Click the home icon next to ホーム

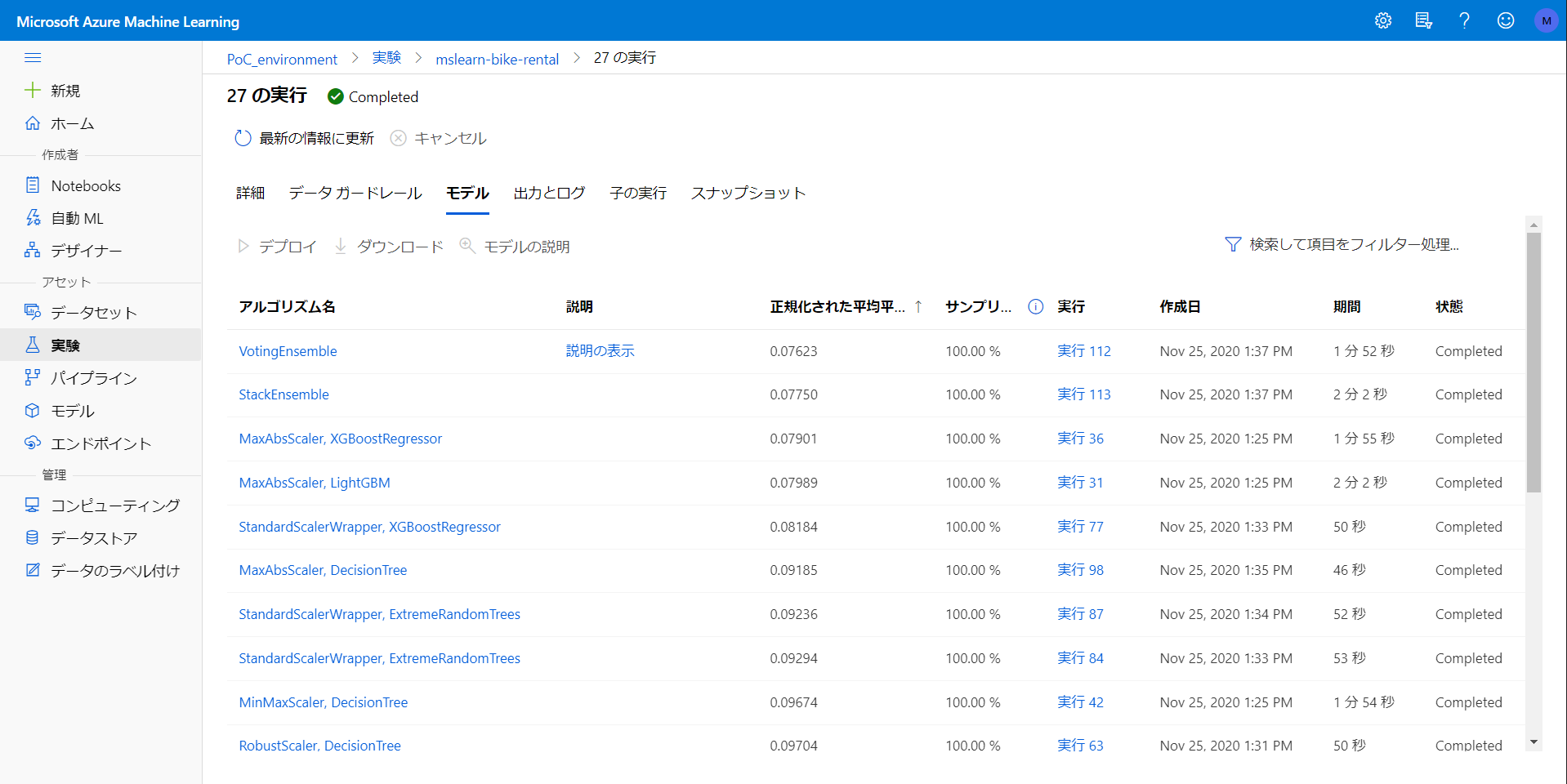pos(33,123)
